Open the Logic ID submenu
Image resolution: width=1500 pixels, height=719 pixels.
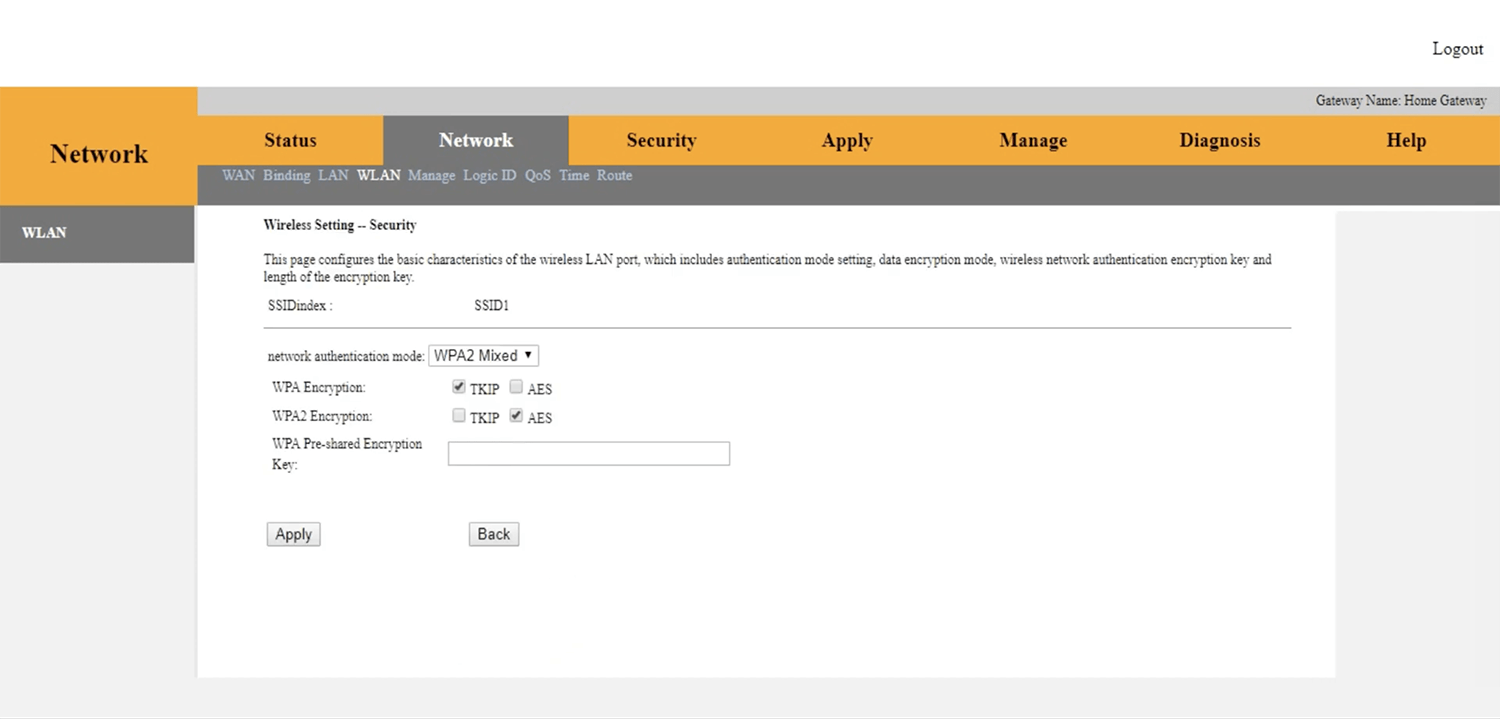489,176
